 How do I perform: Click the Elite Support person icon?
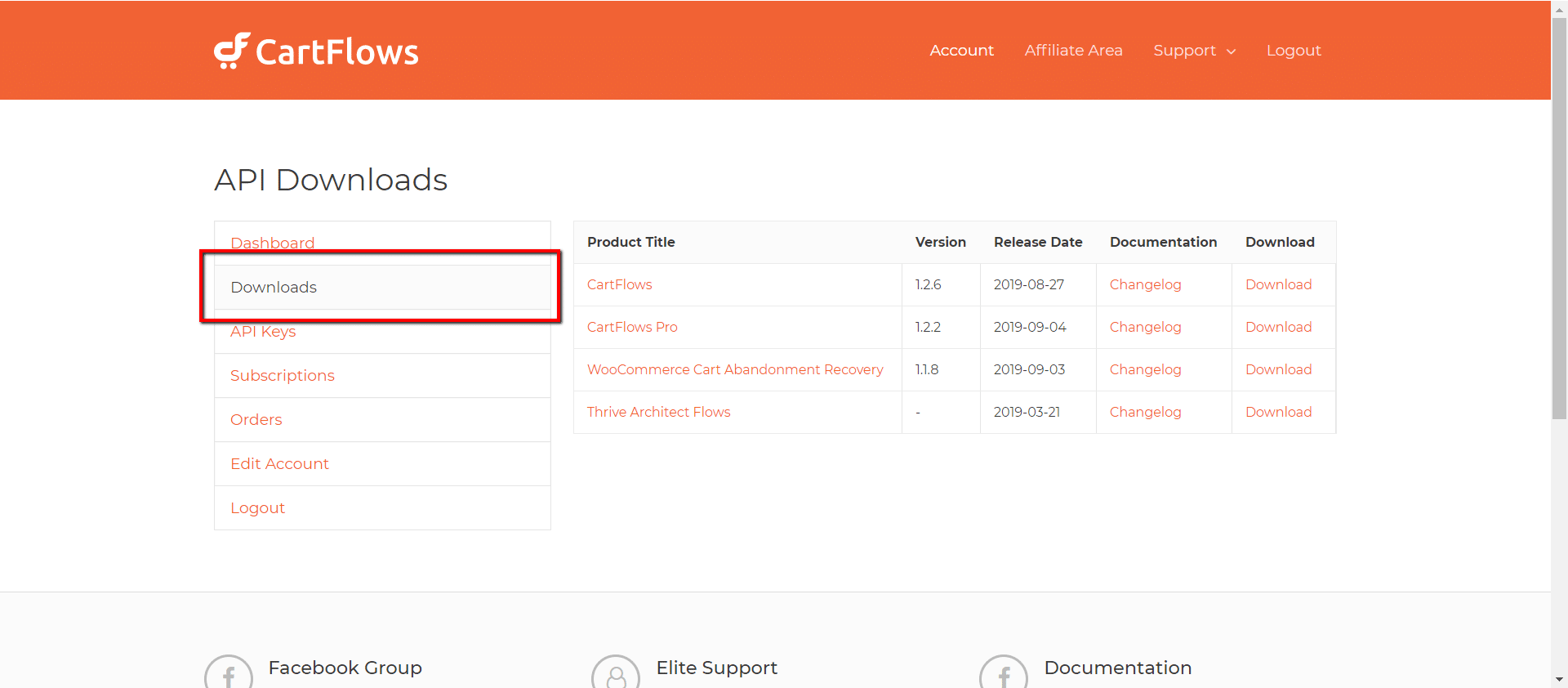tap(616, 674)
